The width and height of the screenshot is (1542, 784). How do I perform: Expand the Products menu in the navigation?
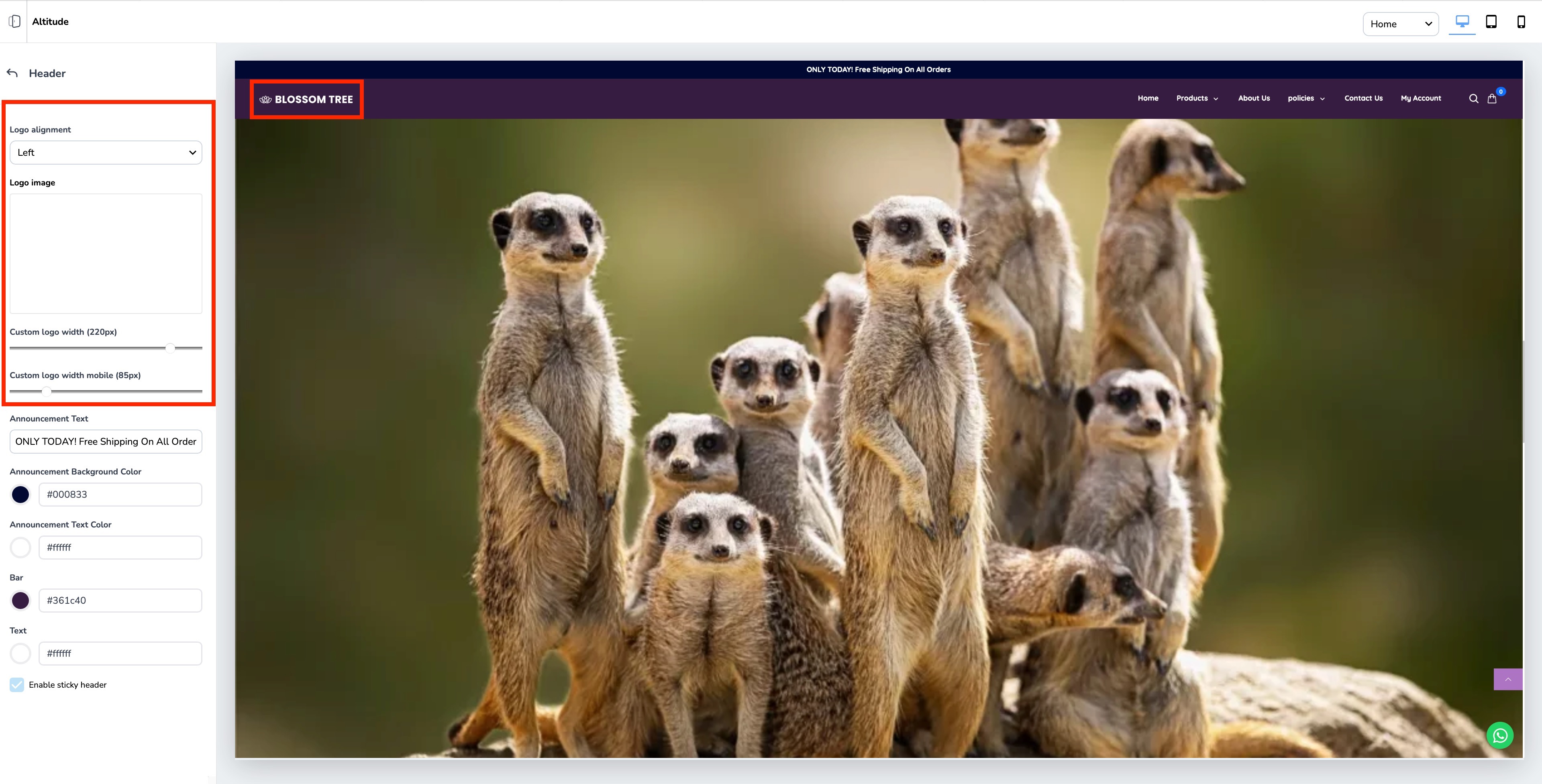1197,98
